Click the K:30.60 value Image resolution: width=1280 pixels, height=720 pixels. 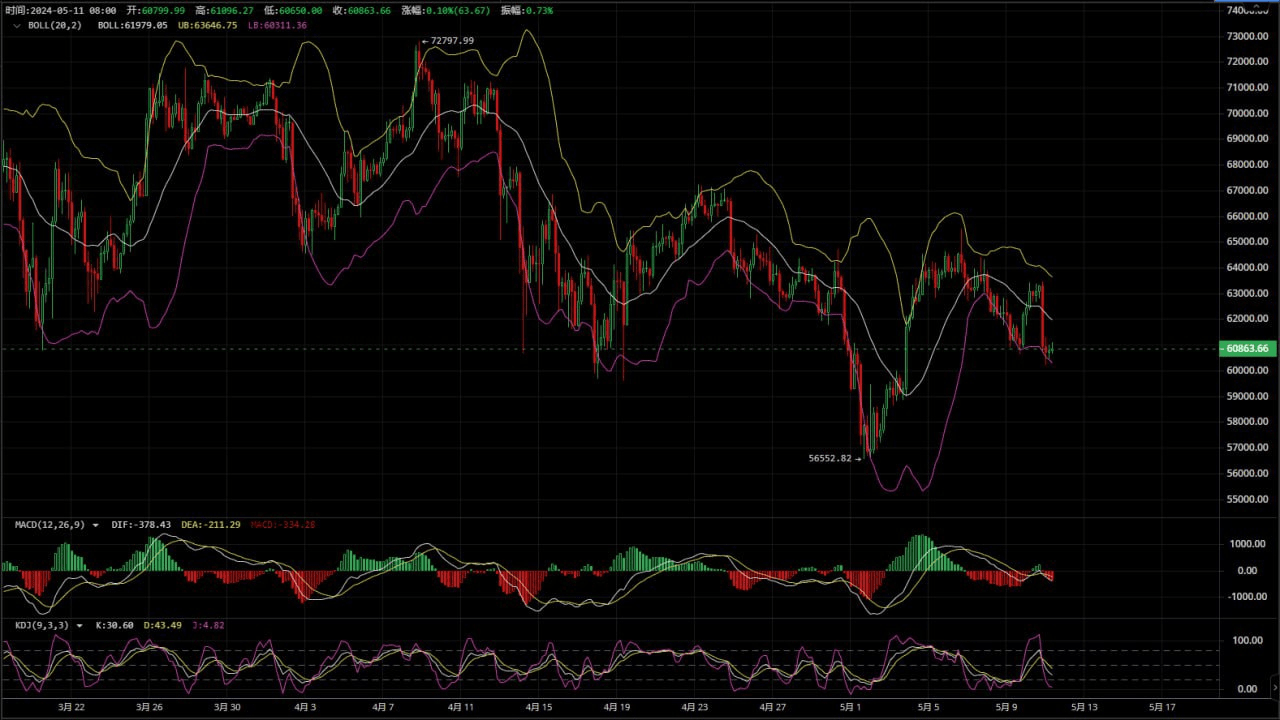pyautogui.click(x=115, y=626)
